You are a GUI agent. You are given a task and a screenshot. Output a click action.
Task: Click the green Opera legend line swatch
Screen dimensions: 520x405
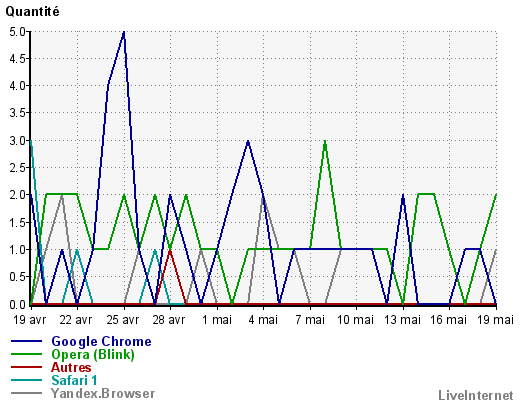coord(27,354)
